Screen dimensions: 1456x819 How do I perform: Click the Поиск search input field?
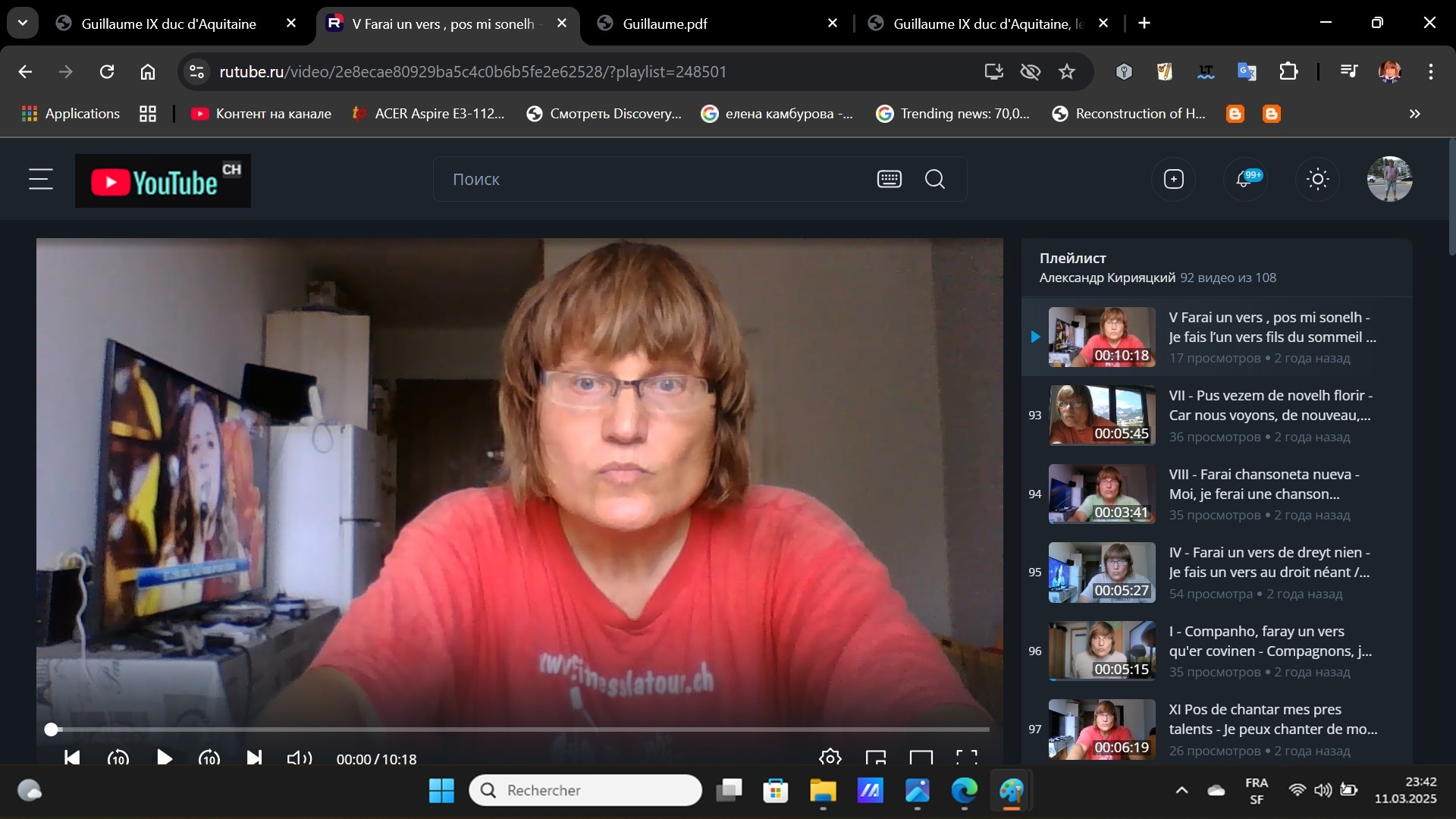click(x=652, y=180)
